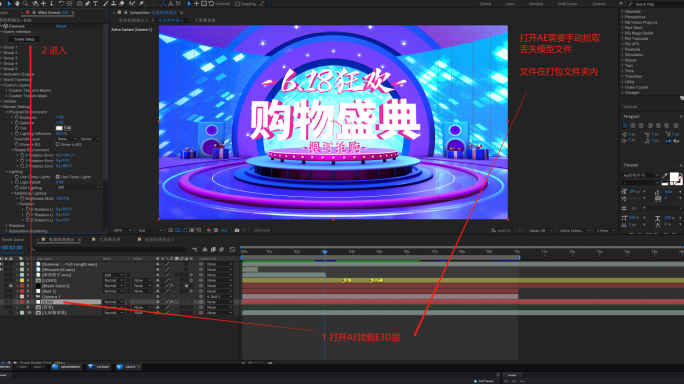This screenshot has height=384, width=684.
Task: Toggle the Use Comp Lights checkbox
Action: (58, 177)
